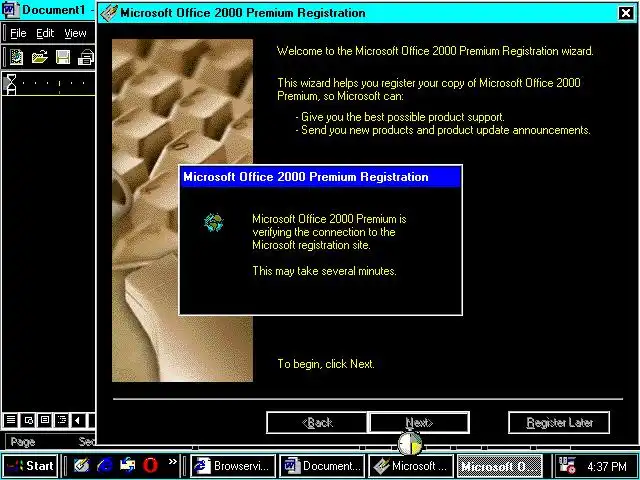
Task: Switch to Web Layout view in Word
Action: coord(28,420)
